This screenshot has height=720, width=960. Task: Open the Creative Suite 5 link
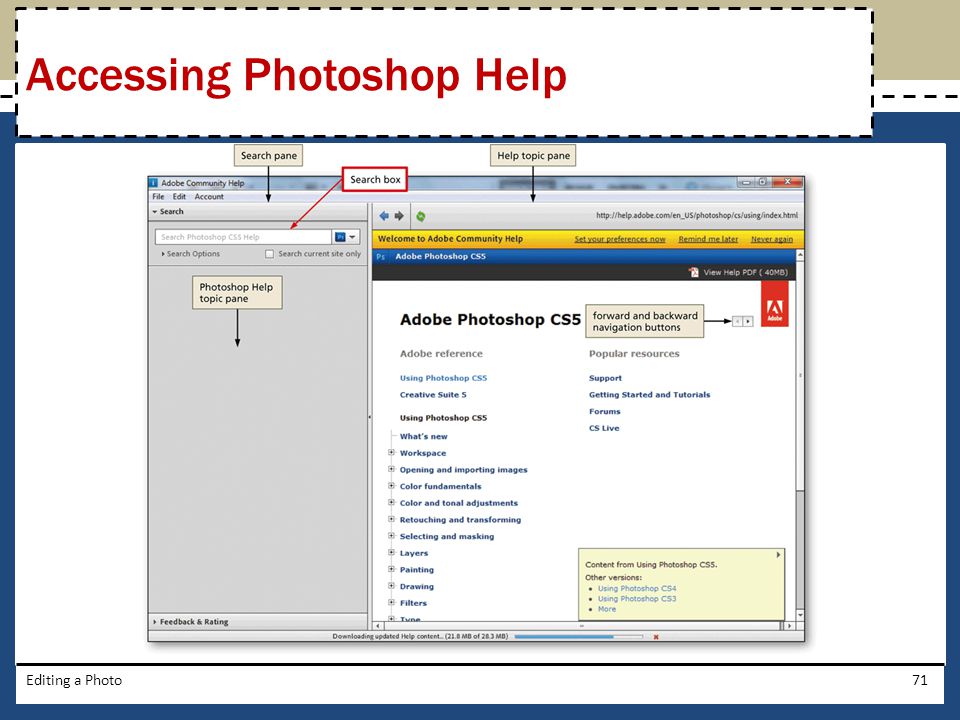(x=433, y=395)
